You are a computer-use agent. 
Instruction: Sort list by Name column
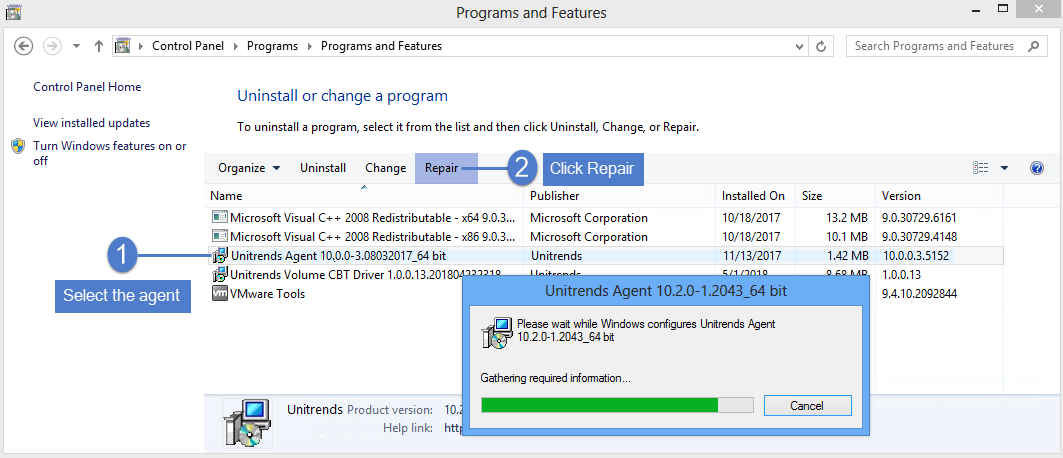click(364, 196)
